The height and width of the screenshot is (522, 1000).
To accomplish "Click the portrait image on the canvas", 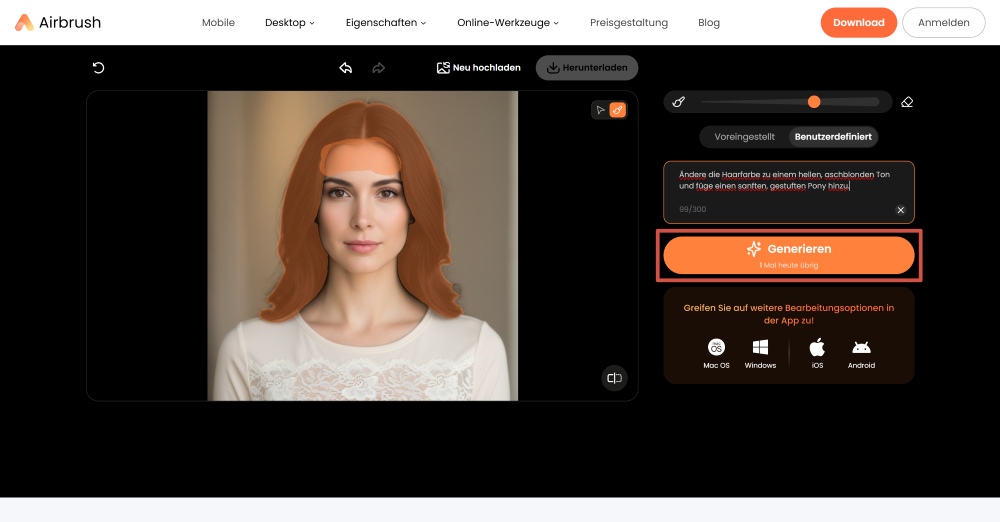I will point(362,246).
